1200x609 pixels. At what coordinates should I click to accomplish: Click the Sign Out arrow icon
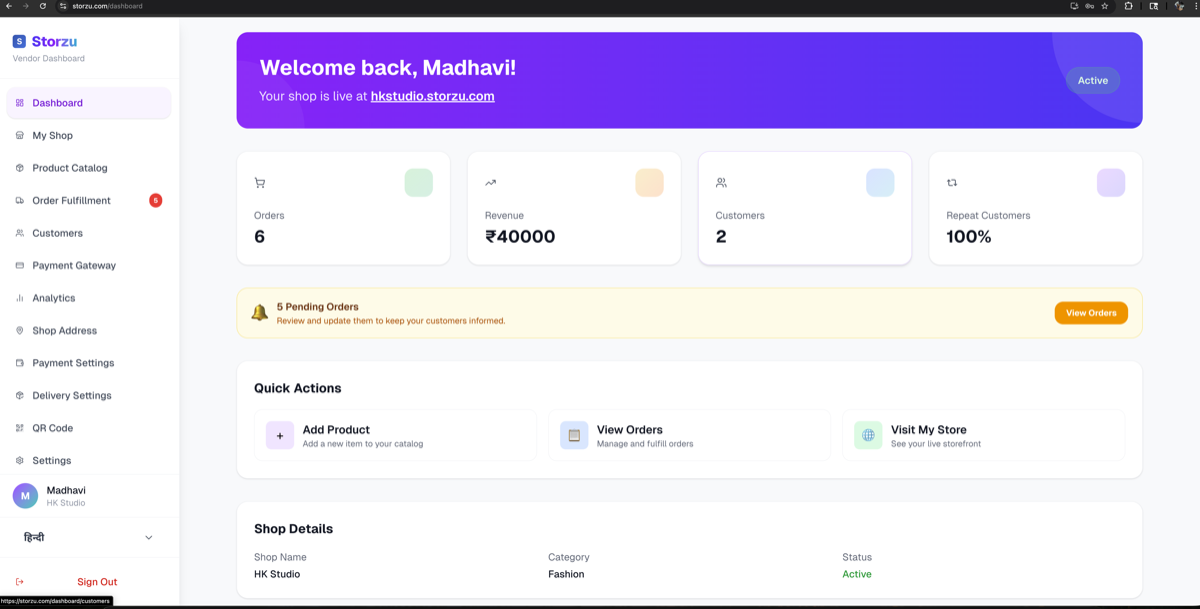pos(20,582)
